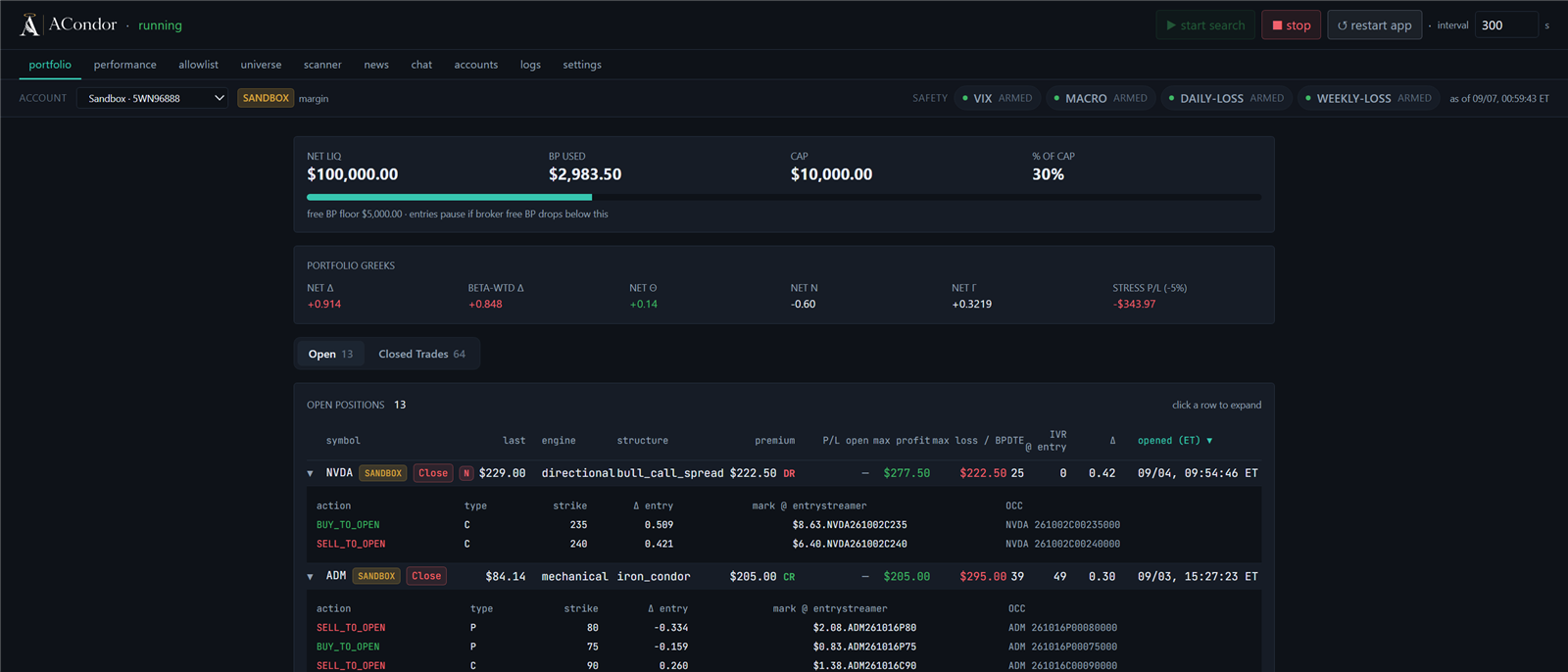Click the N badge in NVDA row
Viewport: 1568px width, 672px height.
466,473
